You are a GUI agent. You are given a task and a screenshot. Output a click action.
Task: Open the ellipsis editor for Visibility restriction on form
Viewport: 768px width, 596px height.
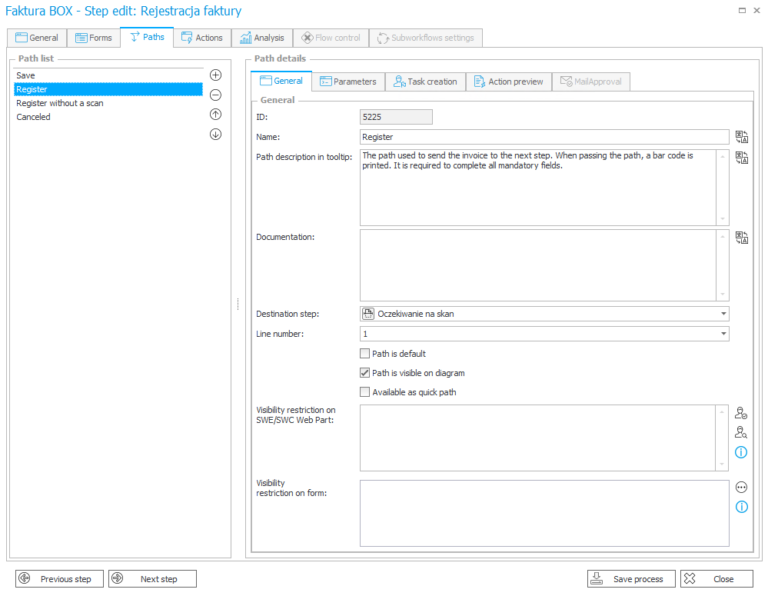pos(742,487)
